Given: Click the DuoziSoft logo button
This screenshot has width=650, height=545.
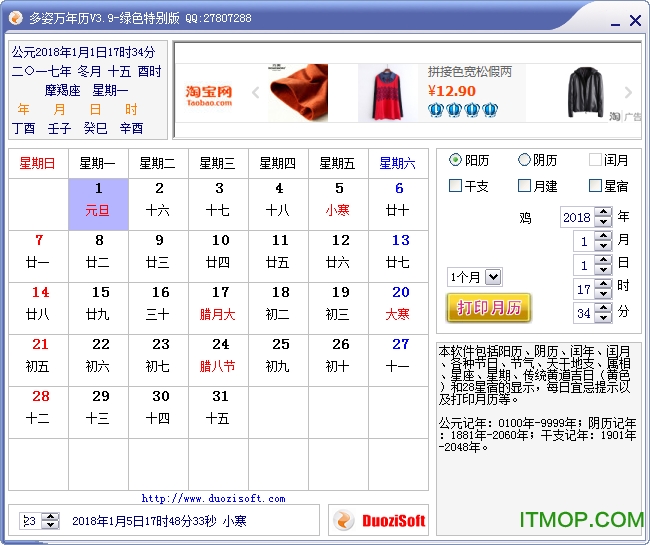Looking at the screenshot, I should pos(378,521).
